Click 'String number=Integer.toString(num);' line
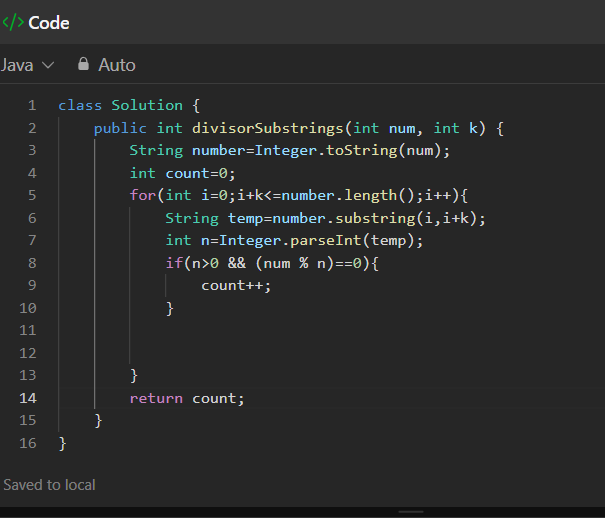Viewport: 605px width, 518px height. click(290, 150)
